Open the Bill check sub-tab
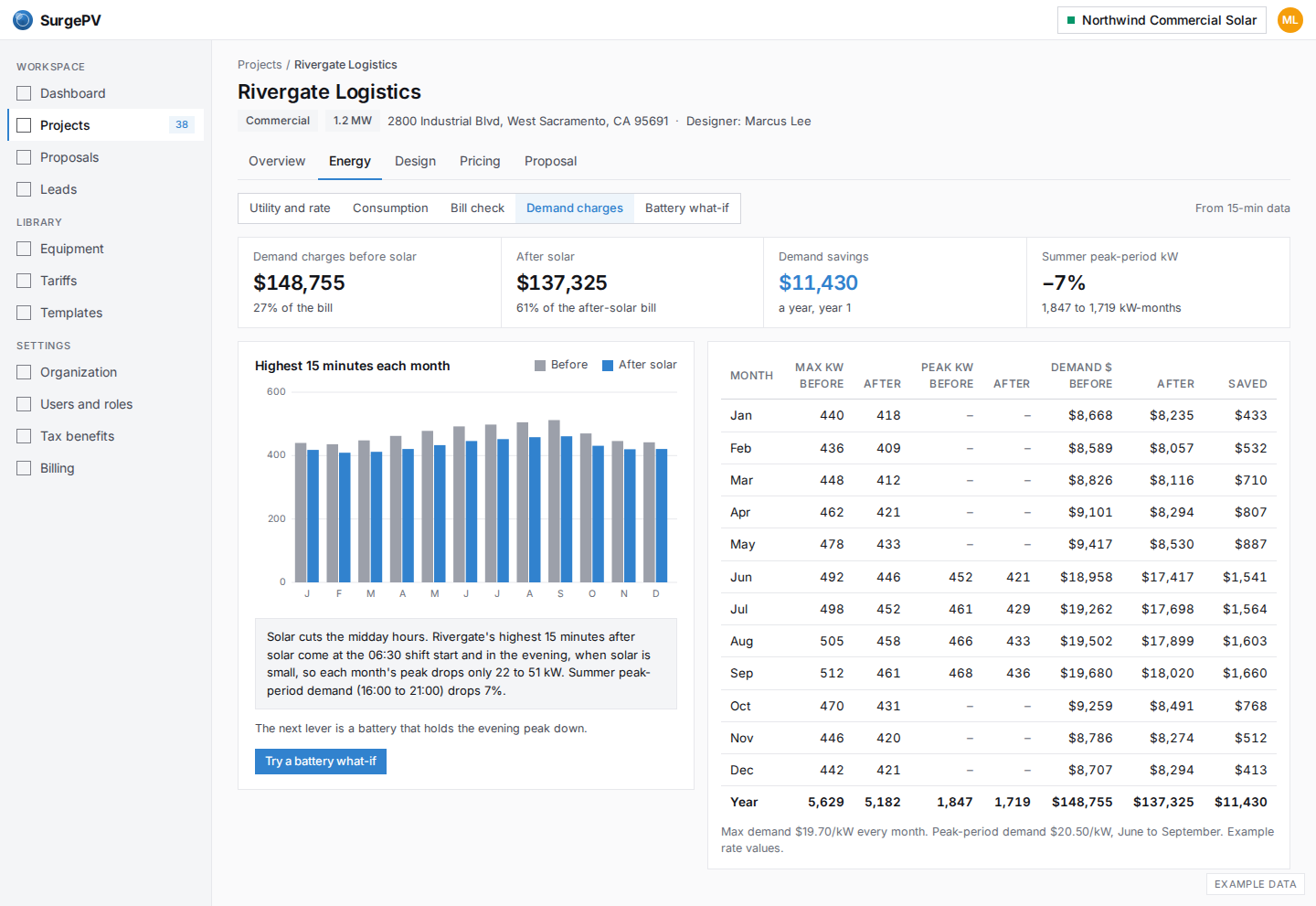This screenshot has width=1316, height=906. click(477, 208)
